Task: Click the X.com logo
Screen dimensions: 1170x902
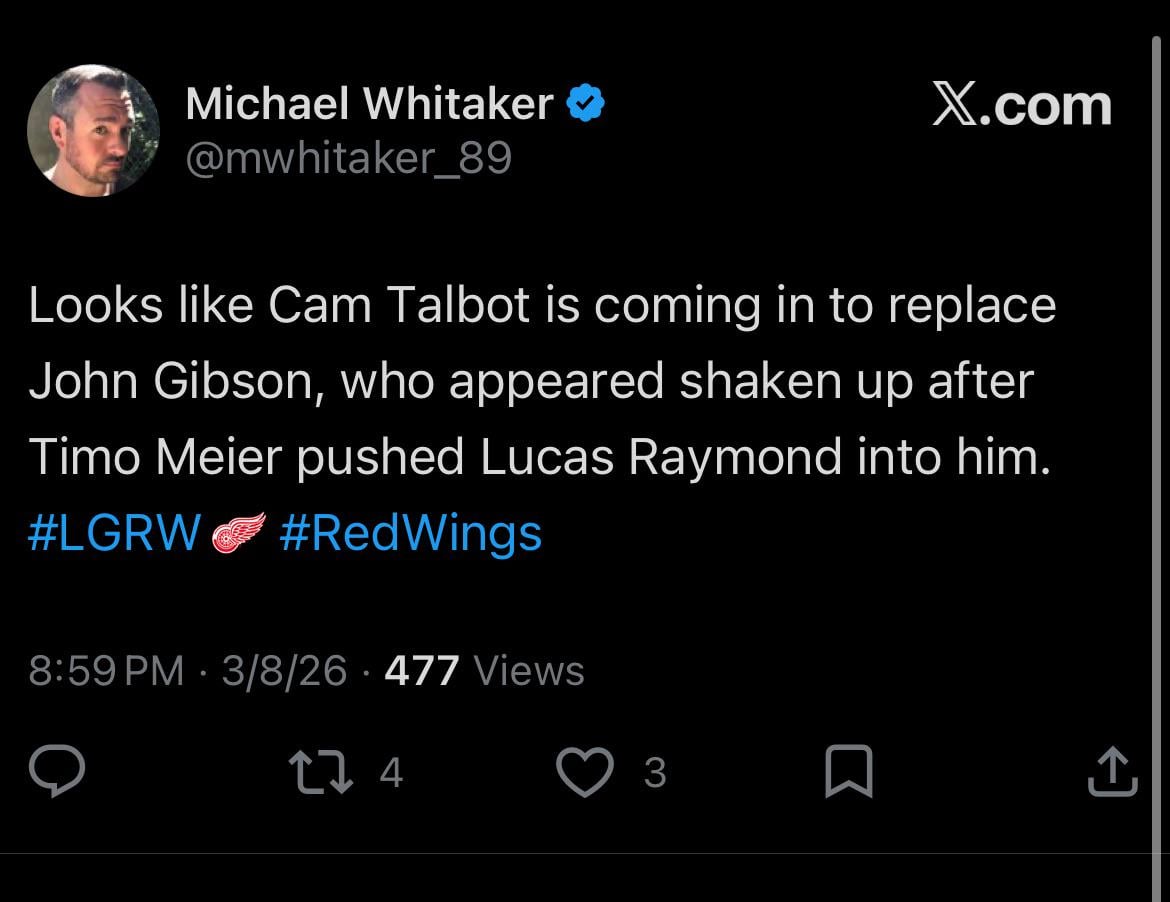Action: tap(1021, 105)
